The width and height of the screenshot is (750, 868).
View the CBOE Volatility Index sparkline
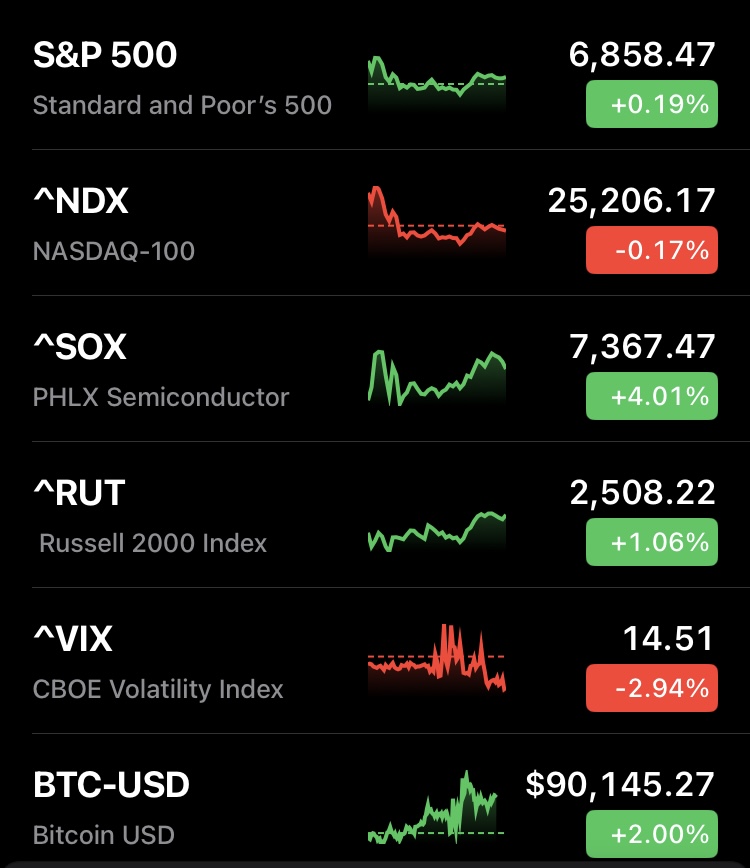point(437,658)
